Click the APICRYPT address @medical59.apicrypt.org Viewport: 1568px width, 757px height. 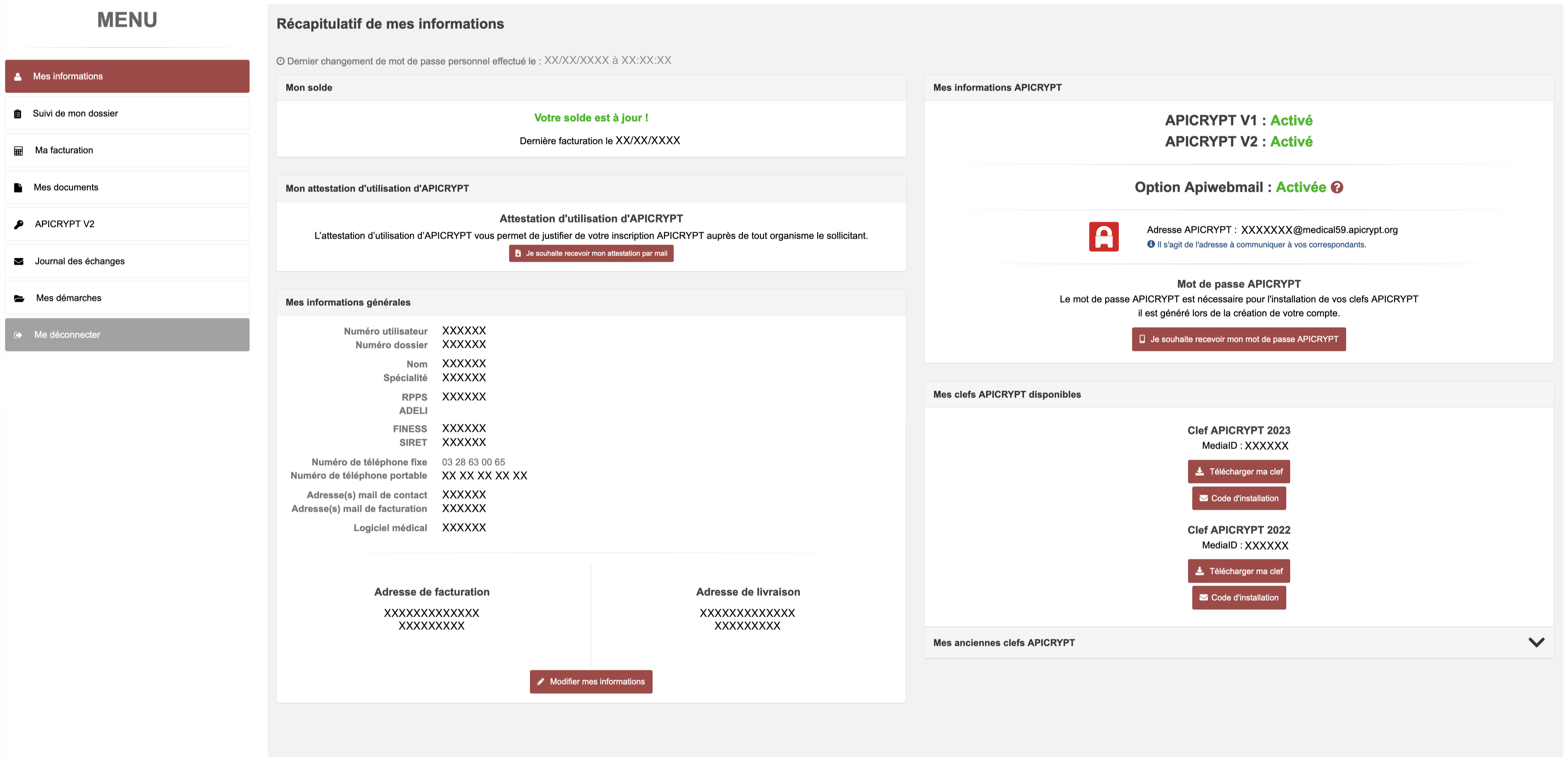[1319, 229]
